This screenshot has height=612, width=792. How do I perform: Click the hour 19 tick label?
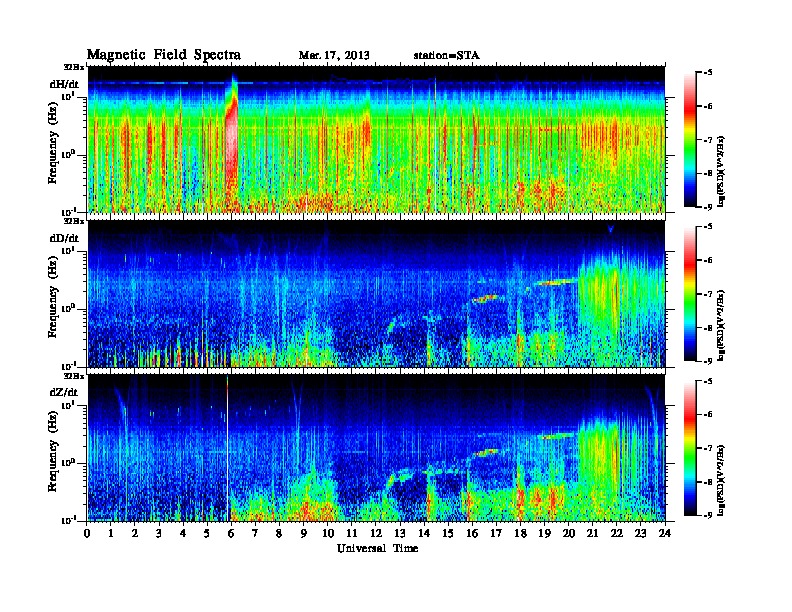click(545, 533)
